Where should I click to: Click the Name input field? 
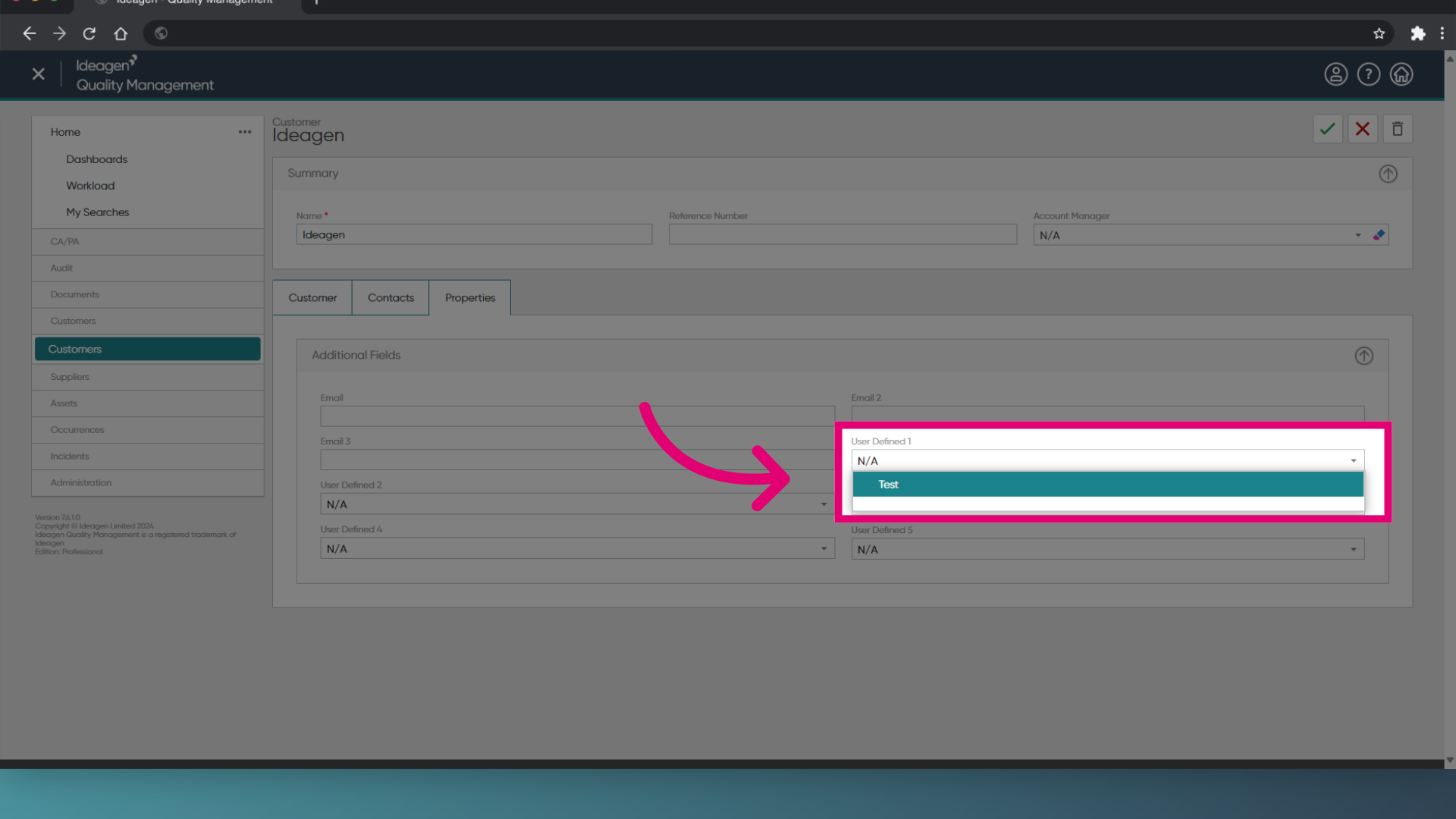pyautogui.click(x=474, y=234)
